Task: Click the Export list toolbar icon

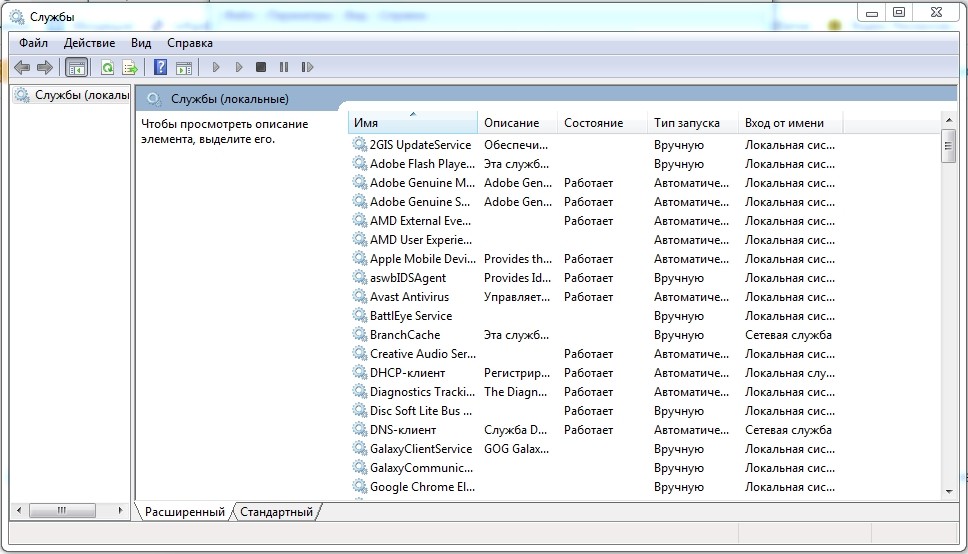Action: click(x=130, y=67)
